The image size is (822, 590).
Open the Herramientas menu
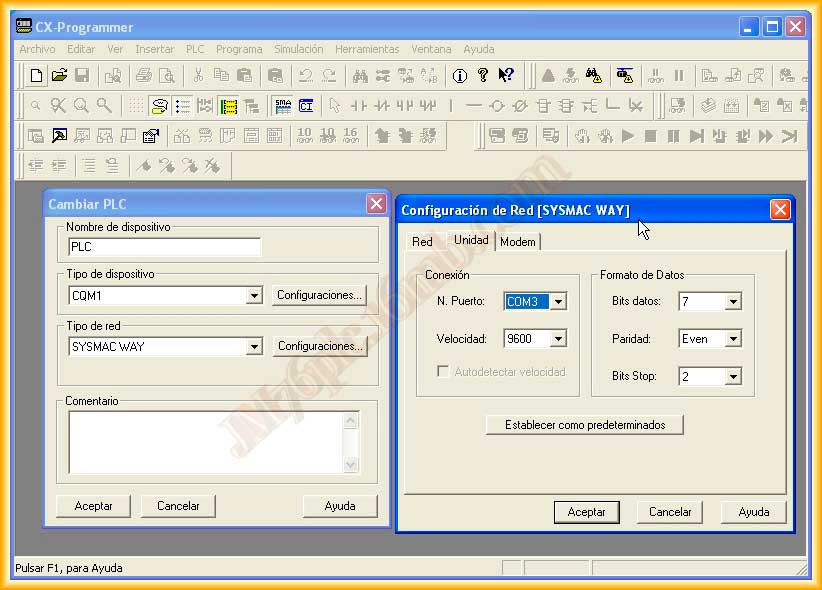[366, 49]
